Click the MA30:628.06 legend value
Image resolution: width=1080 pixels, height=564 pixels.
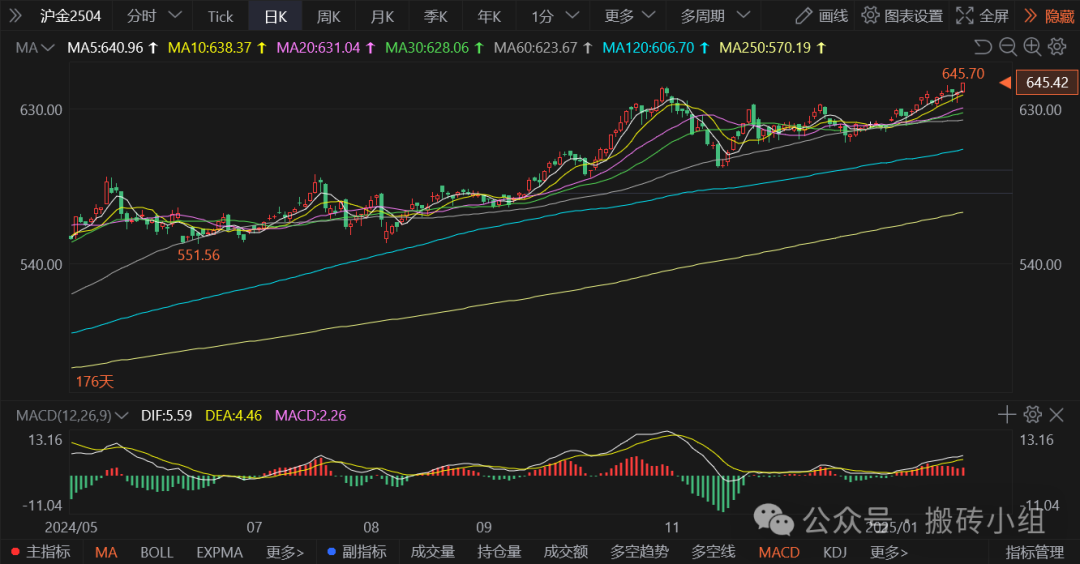click(427, 48)
